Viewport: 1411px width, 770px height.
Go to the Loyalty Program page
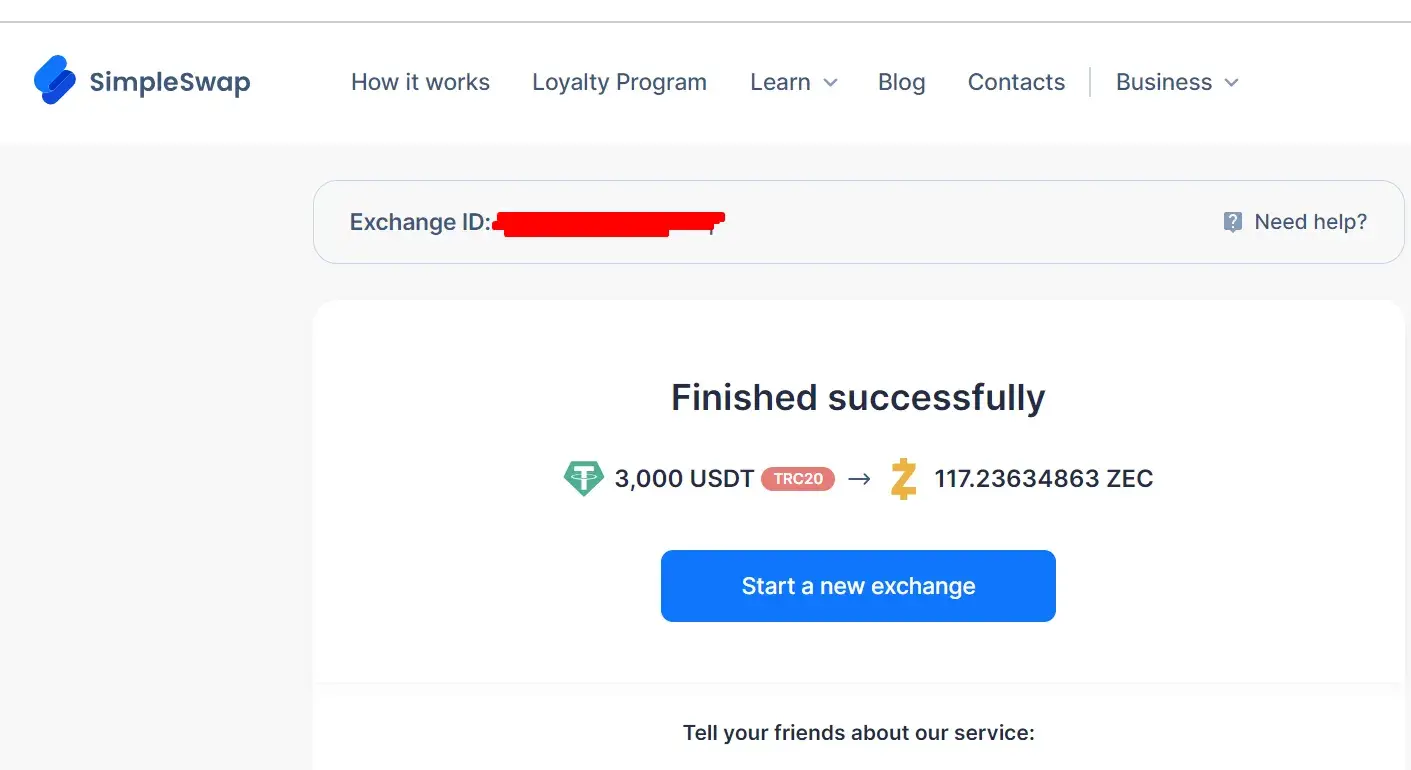(x=619, y=82)
